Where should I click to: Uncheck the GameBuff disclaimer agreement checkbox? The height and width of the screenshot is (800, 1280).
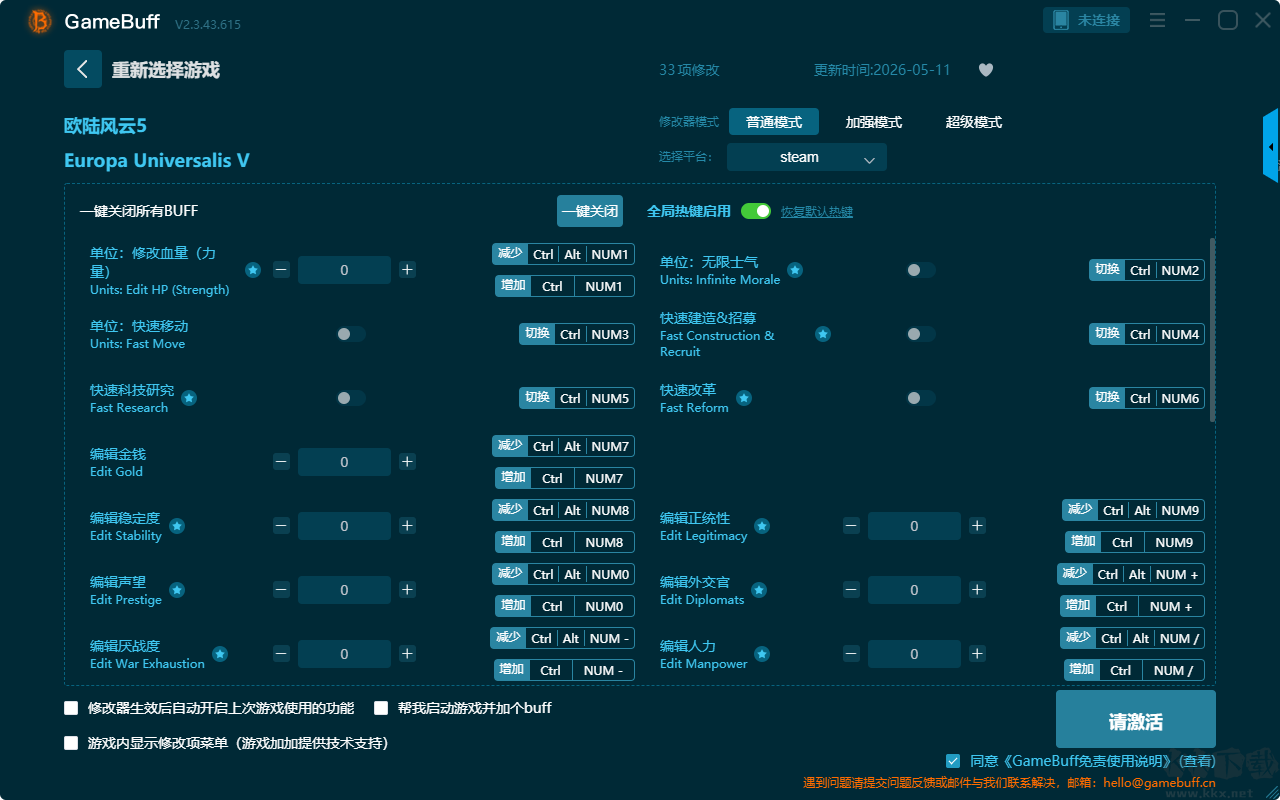click(x=953, y=761)
